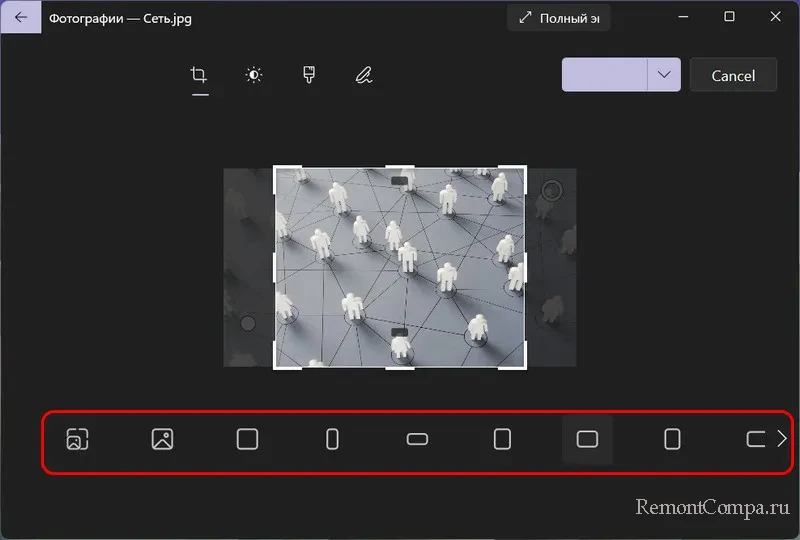Select the tall narrow portrait ratio
This screenshot has height=540, width=800.
click(x=332, y=439)
